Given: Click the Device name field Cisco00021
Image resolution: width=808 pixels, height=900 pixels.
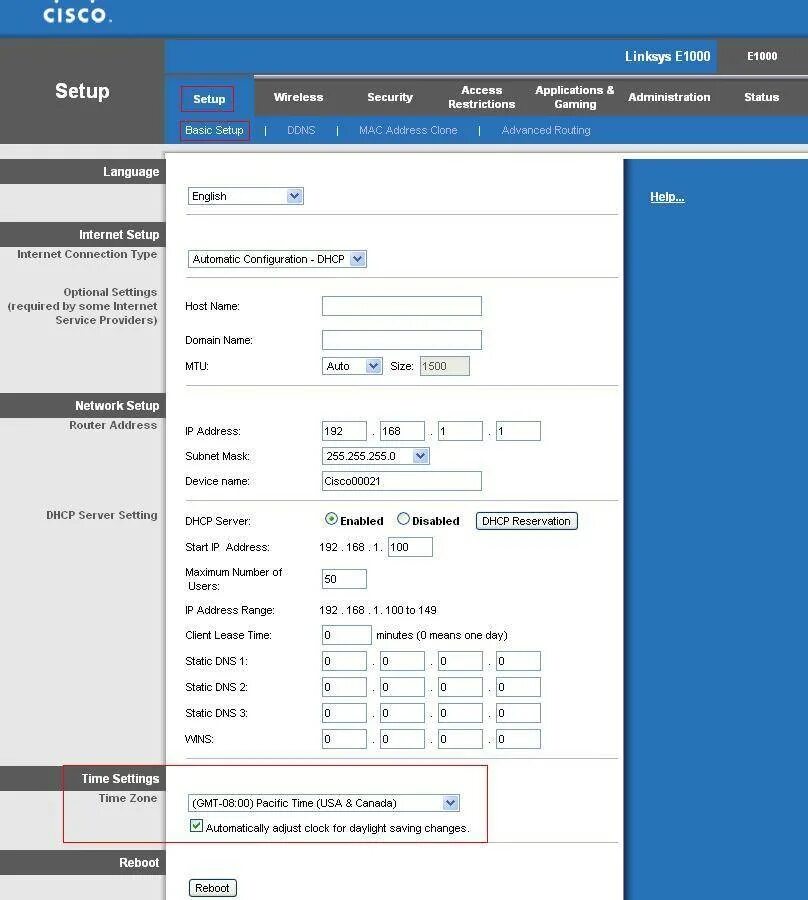Looking at the screenshot, I should (x=402, y=481).
